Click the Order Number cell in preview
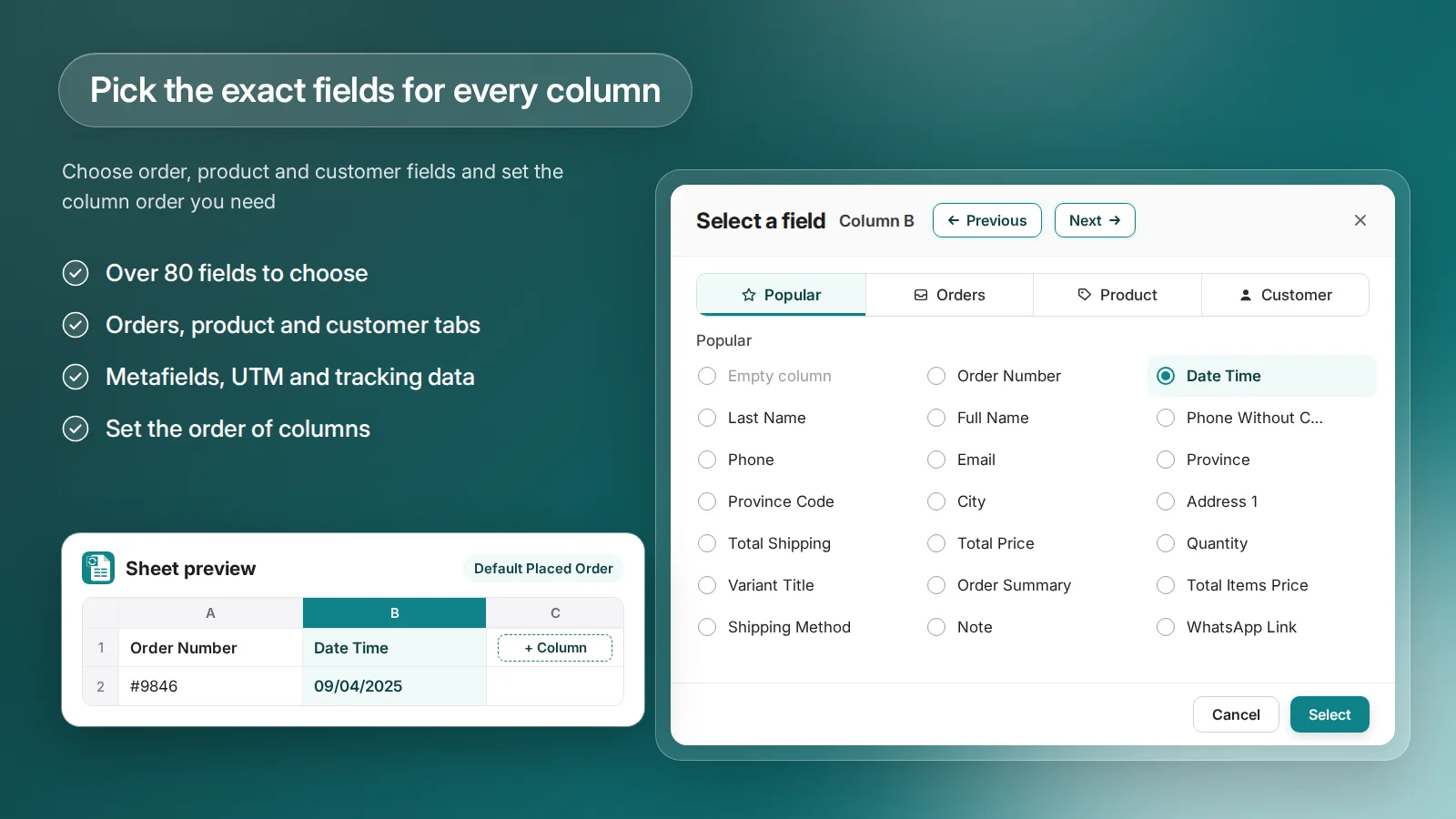This screenshot has width=1456, height=819. (210, 648)
